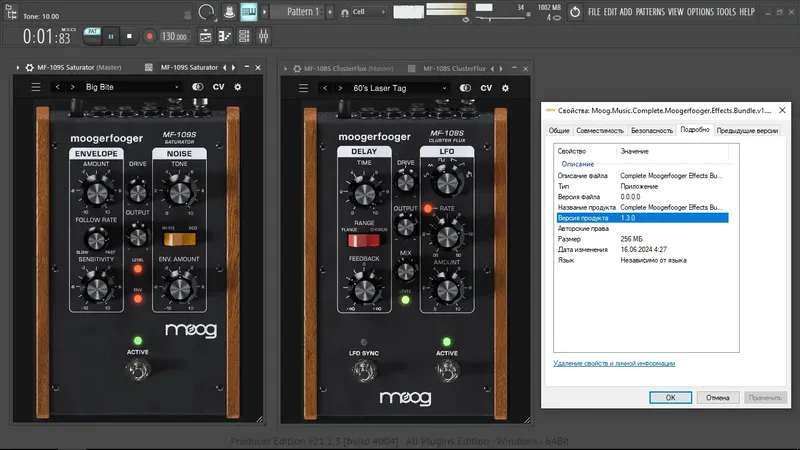
Task: Click the tempo field showing 130.000
Action: [x=174, y=37]
